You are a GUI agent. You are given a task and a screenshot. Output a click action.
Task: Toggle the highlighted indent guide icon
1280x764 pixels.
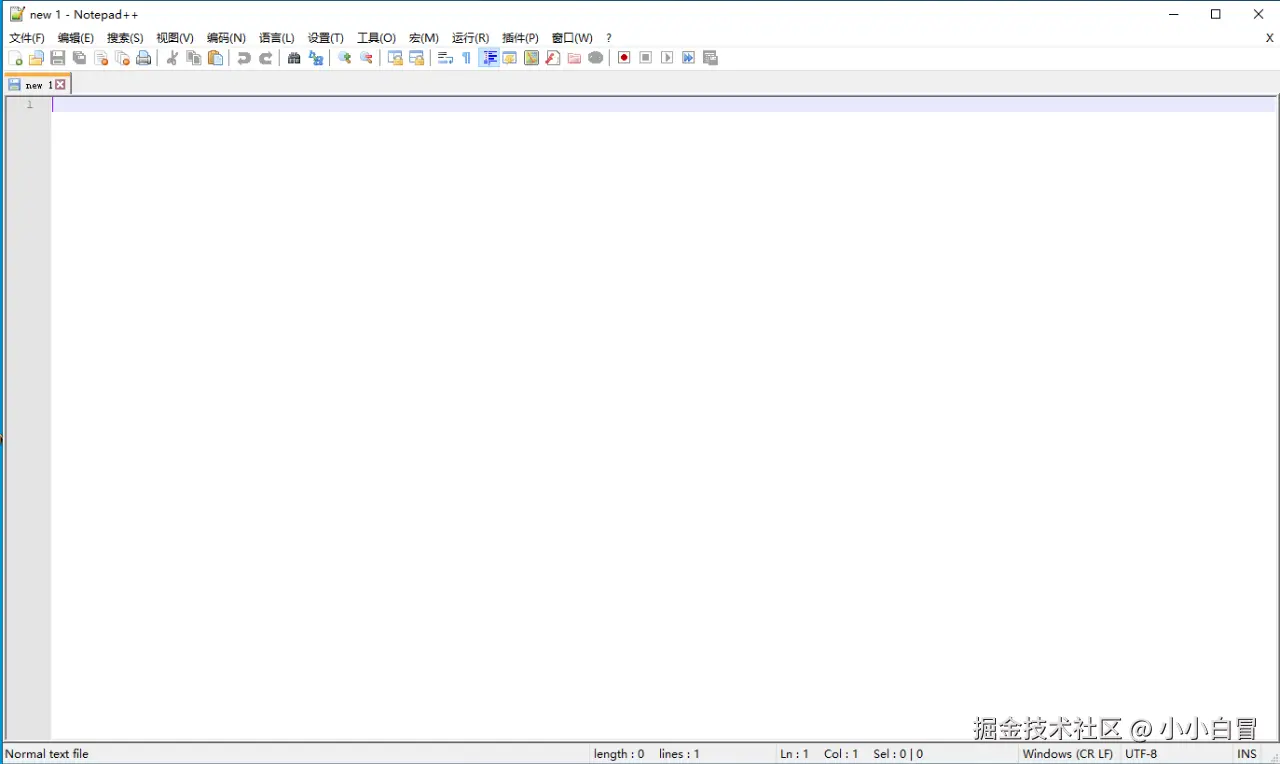(x=489, y=58)
